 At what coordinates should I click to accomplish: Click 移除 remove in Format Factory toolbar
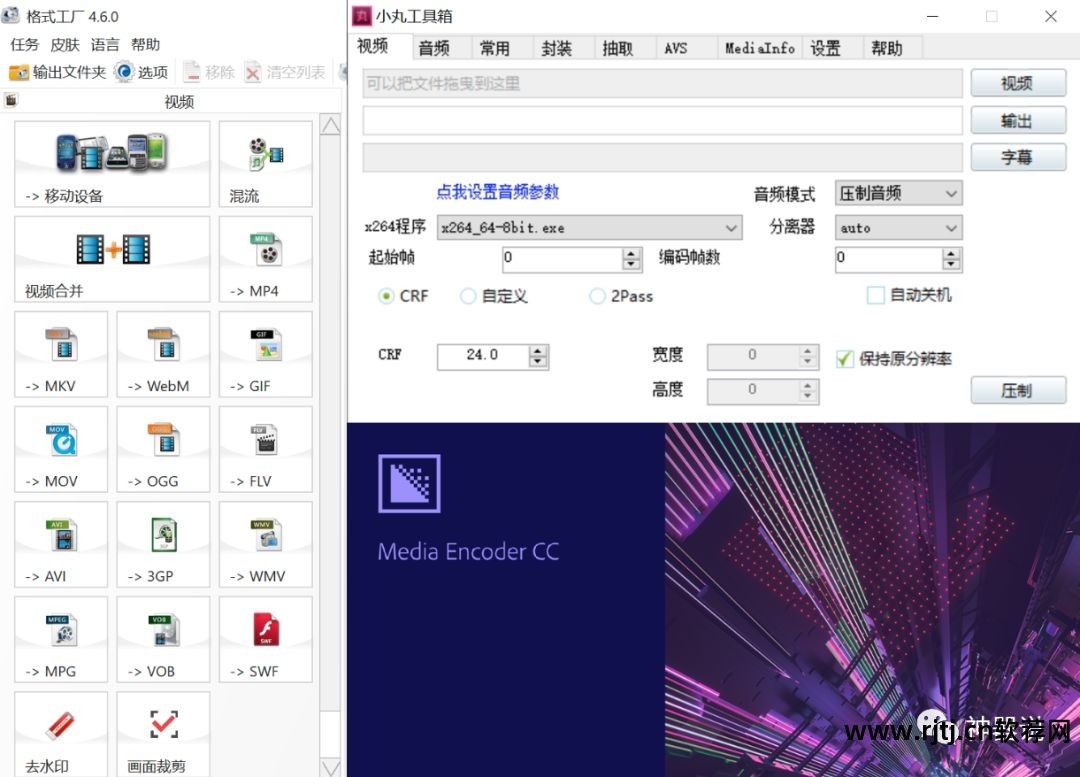click(210, 72)
